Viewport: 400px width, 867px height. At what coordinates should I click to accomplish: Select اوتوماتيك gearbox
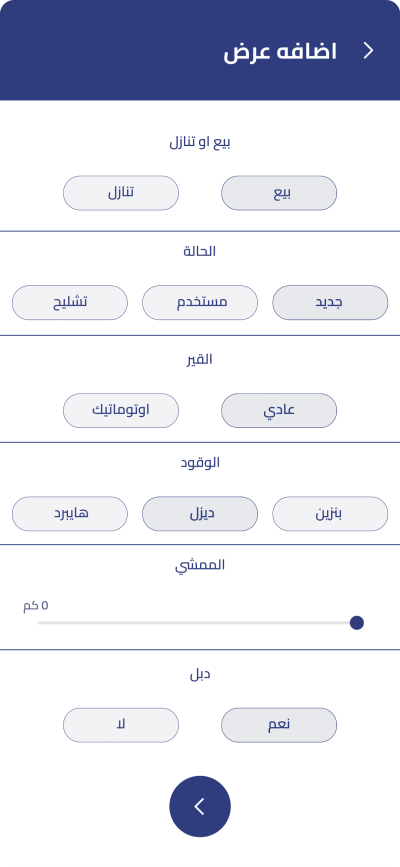[121, 410]
